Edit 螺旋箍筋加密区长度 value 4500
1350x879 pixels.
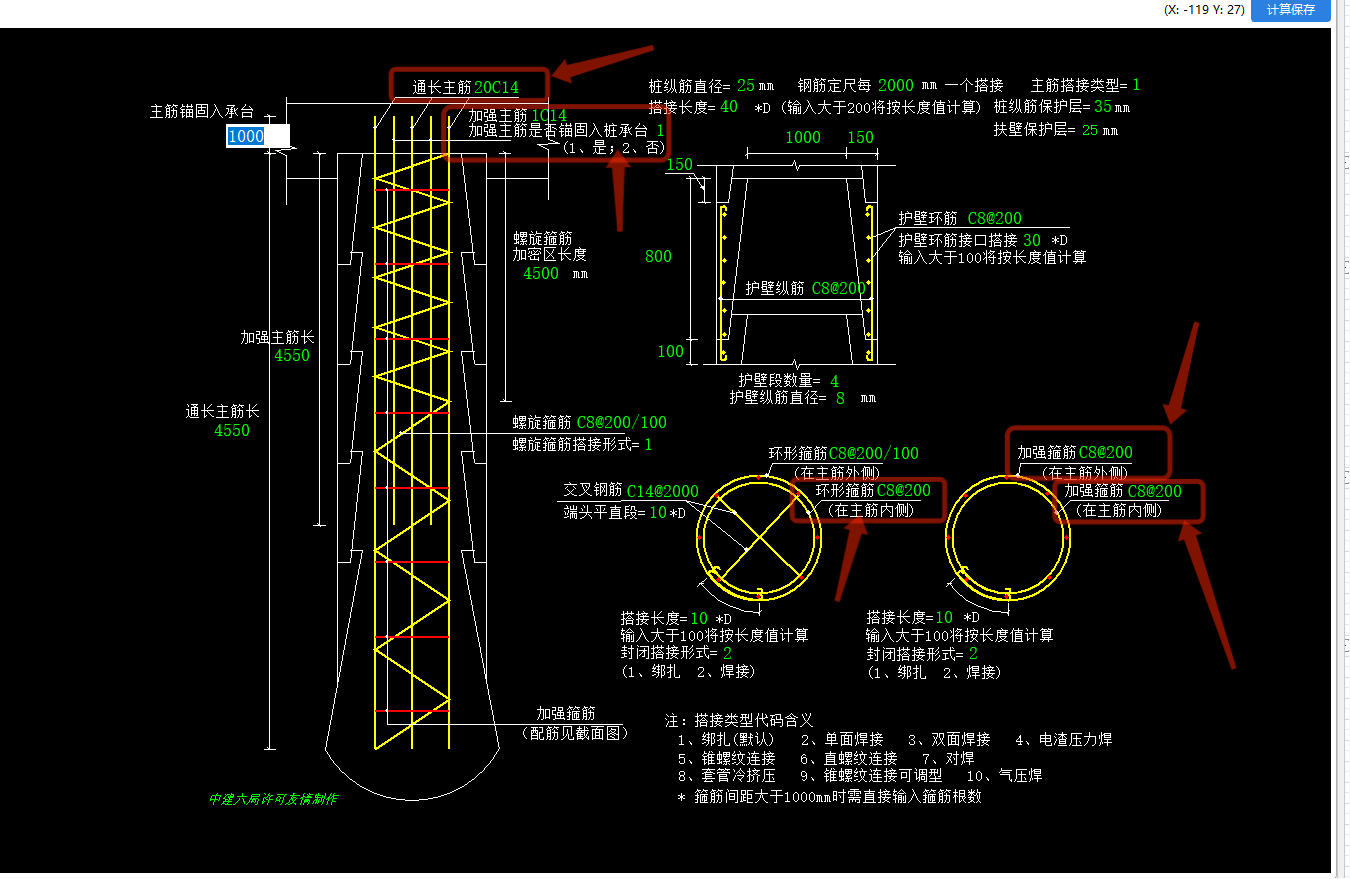541,273
